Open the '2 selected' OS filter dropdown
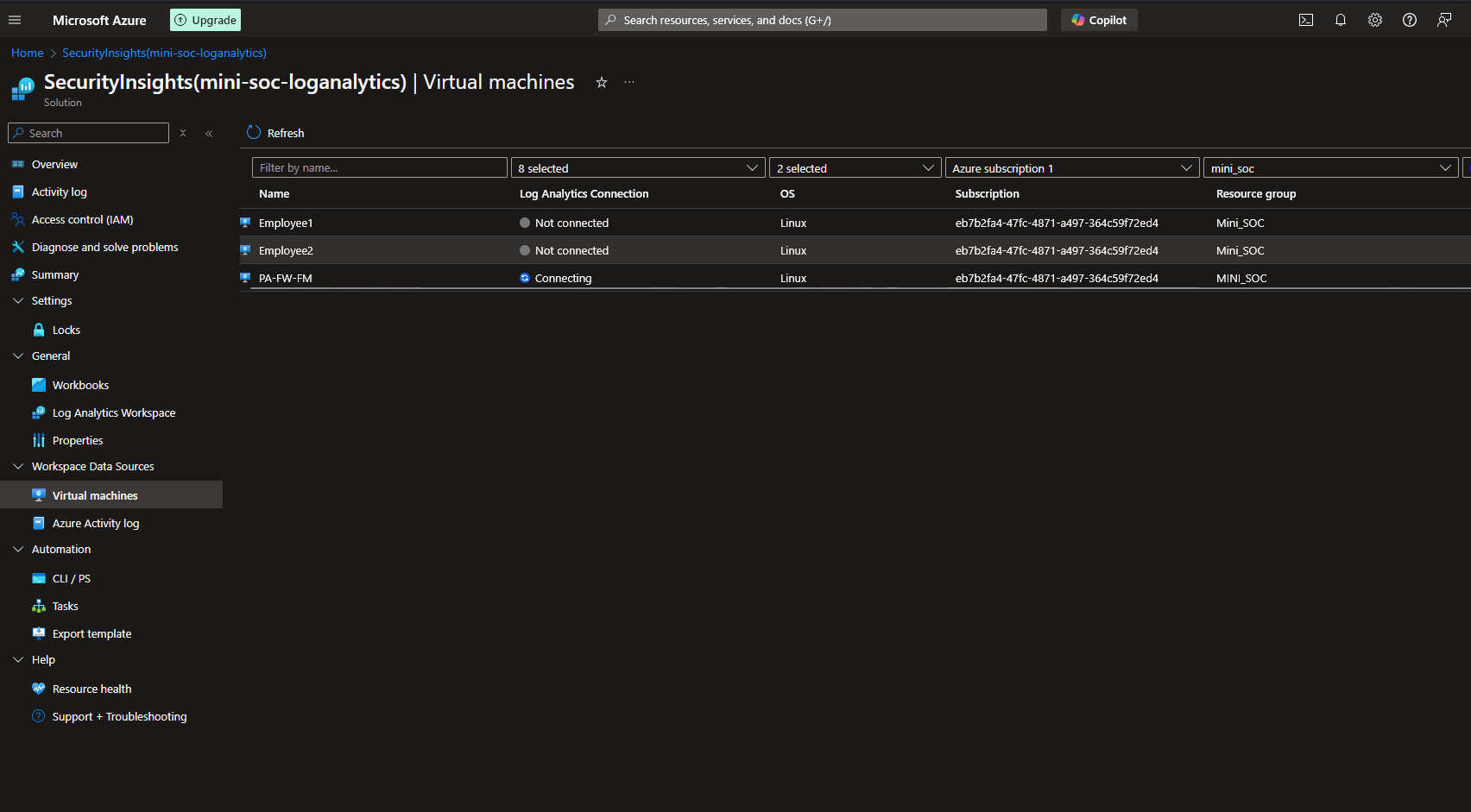 point(855,168)
